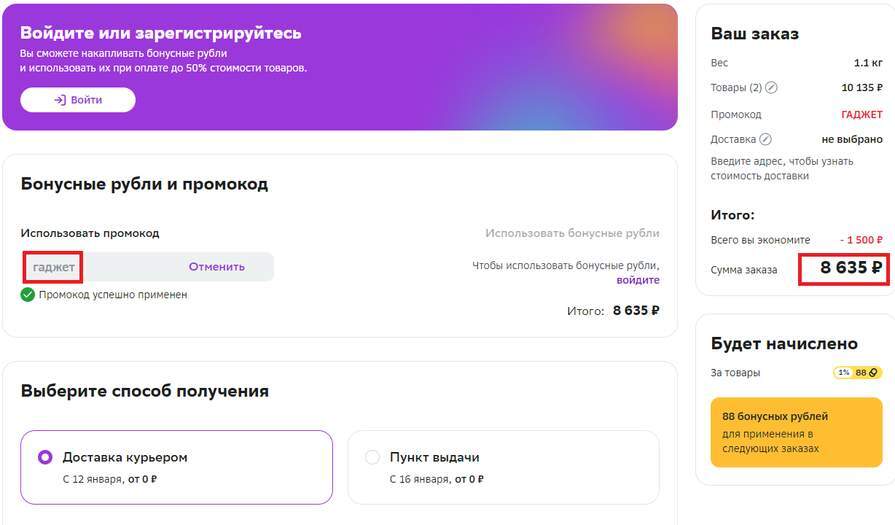Choose the Пункт выдачи delivery card
Image resolution: width=895 pixels, height=525 pixels.
503,467
